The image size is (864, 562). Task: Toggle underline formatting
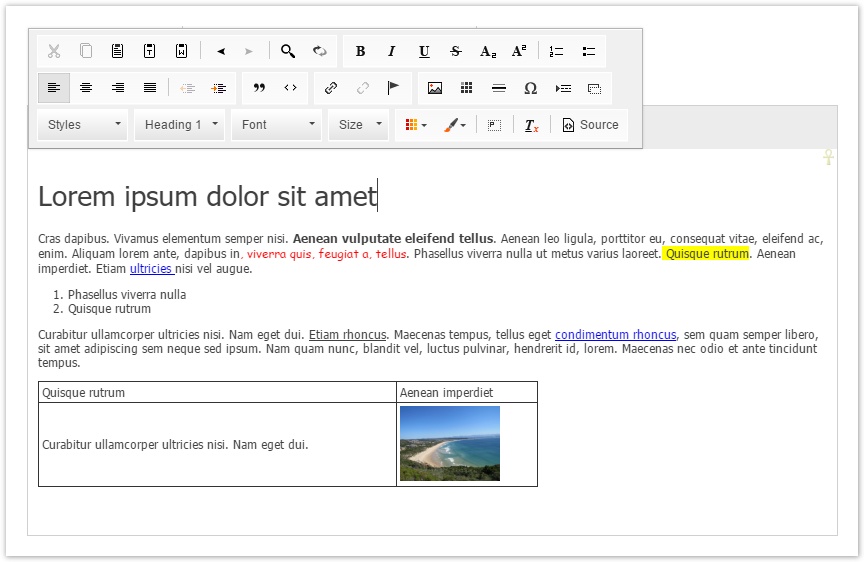click(424, 52)
